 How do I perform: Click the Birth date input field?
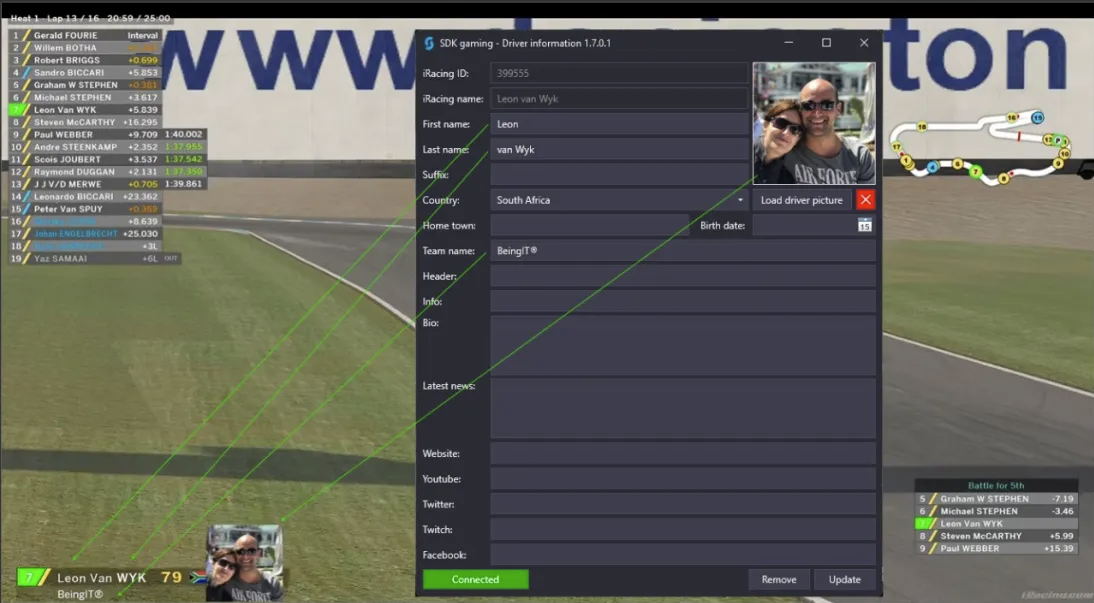[x=804, y=225]
